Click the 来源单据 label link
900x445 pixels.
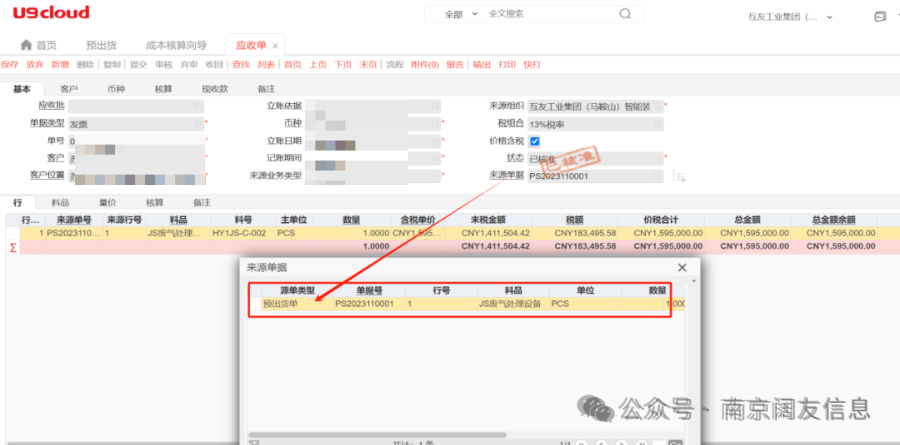pos(507,175)
